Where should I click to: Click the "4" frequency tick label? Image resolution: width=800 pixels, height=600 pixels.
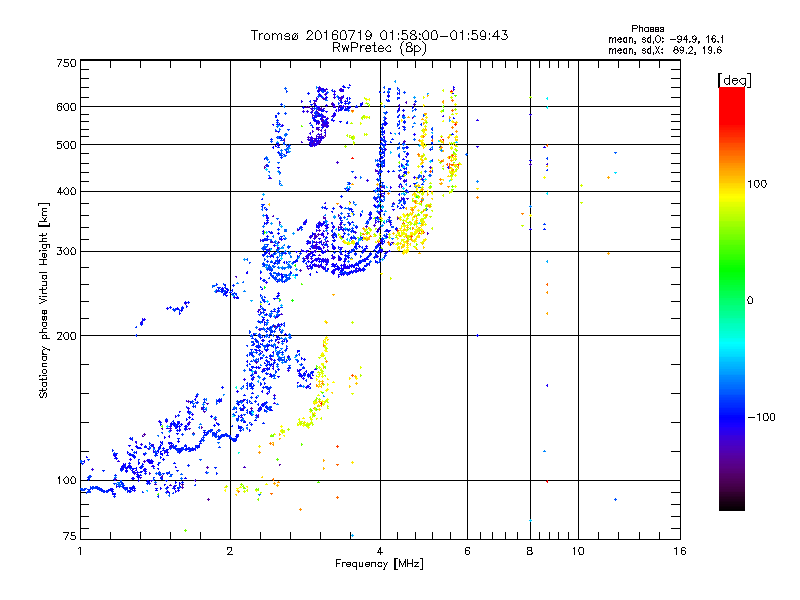(x=380, y=551)
